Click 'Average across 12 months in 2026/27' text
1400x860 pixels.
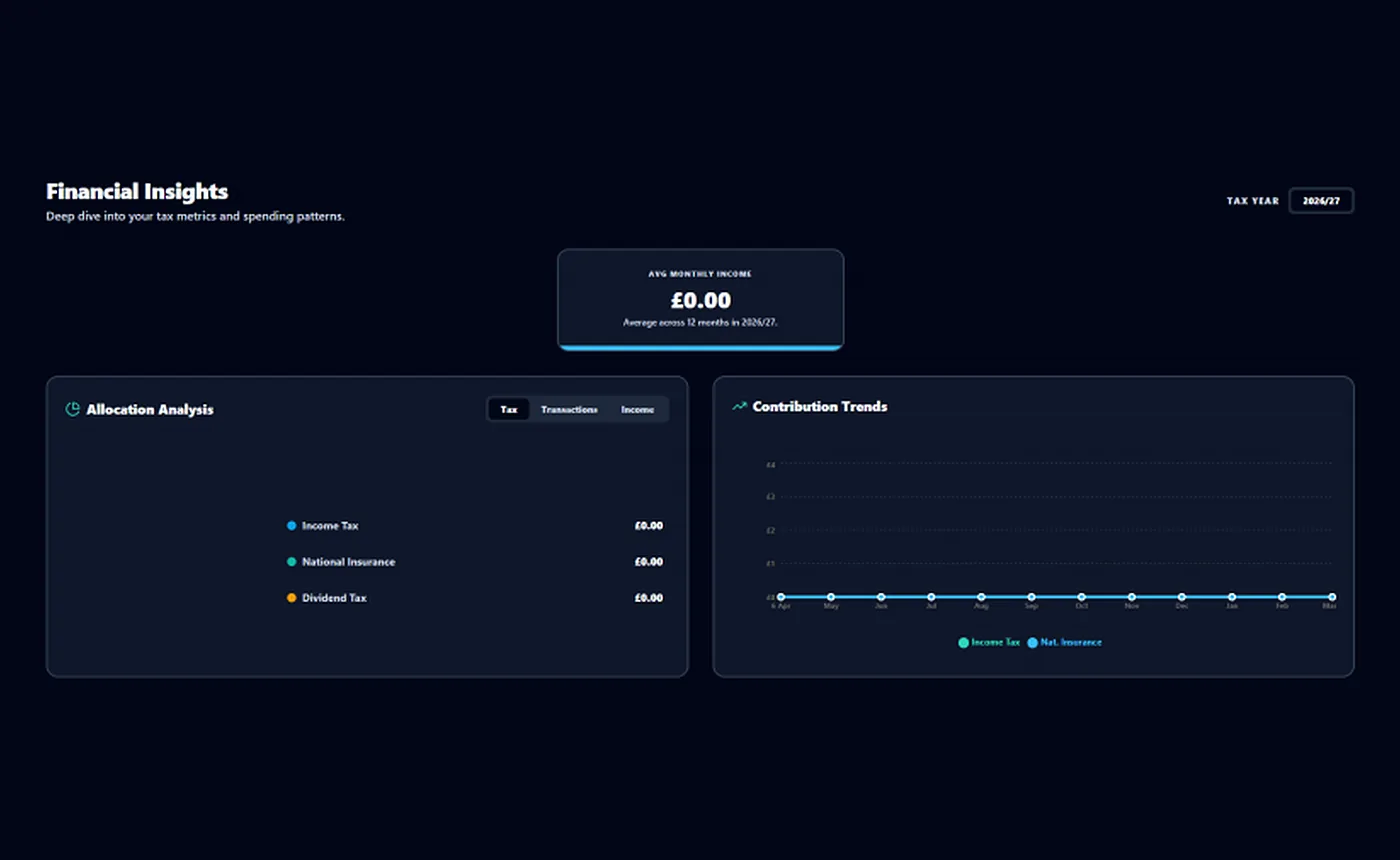(700, 322)
